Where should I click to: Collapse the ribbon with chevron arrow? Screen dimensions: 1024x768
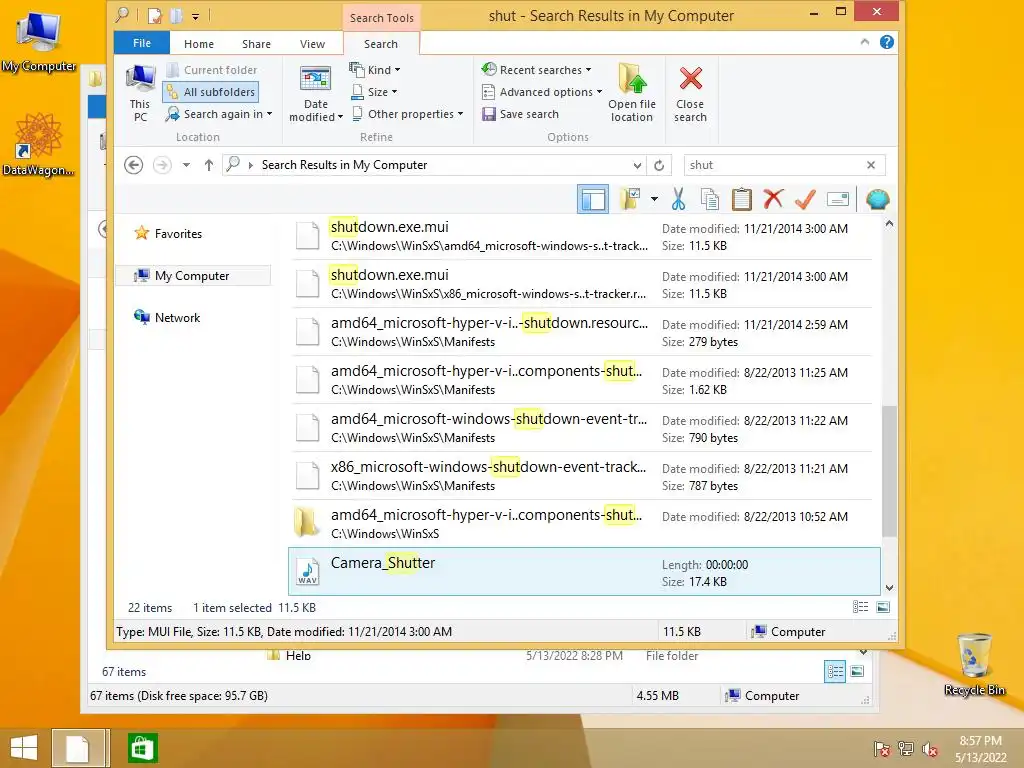click(865, 42)
